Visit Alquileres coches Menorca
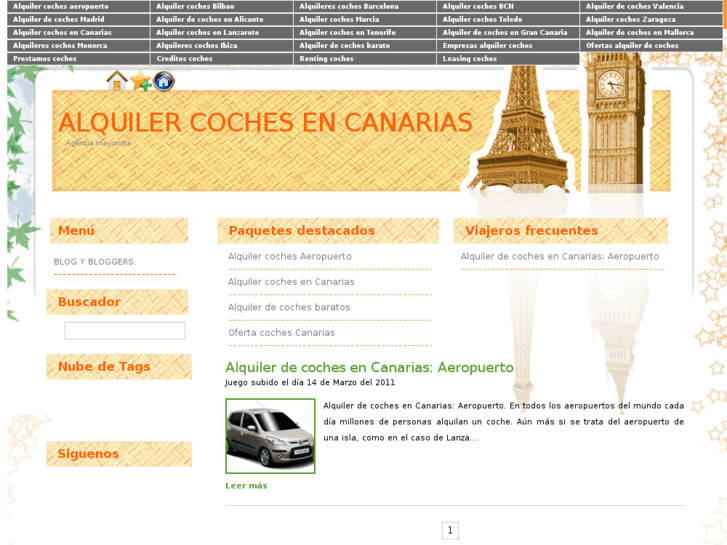Viewport: 727px width, 545px height. pyautogui.click(x=60, y=45)
